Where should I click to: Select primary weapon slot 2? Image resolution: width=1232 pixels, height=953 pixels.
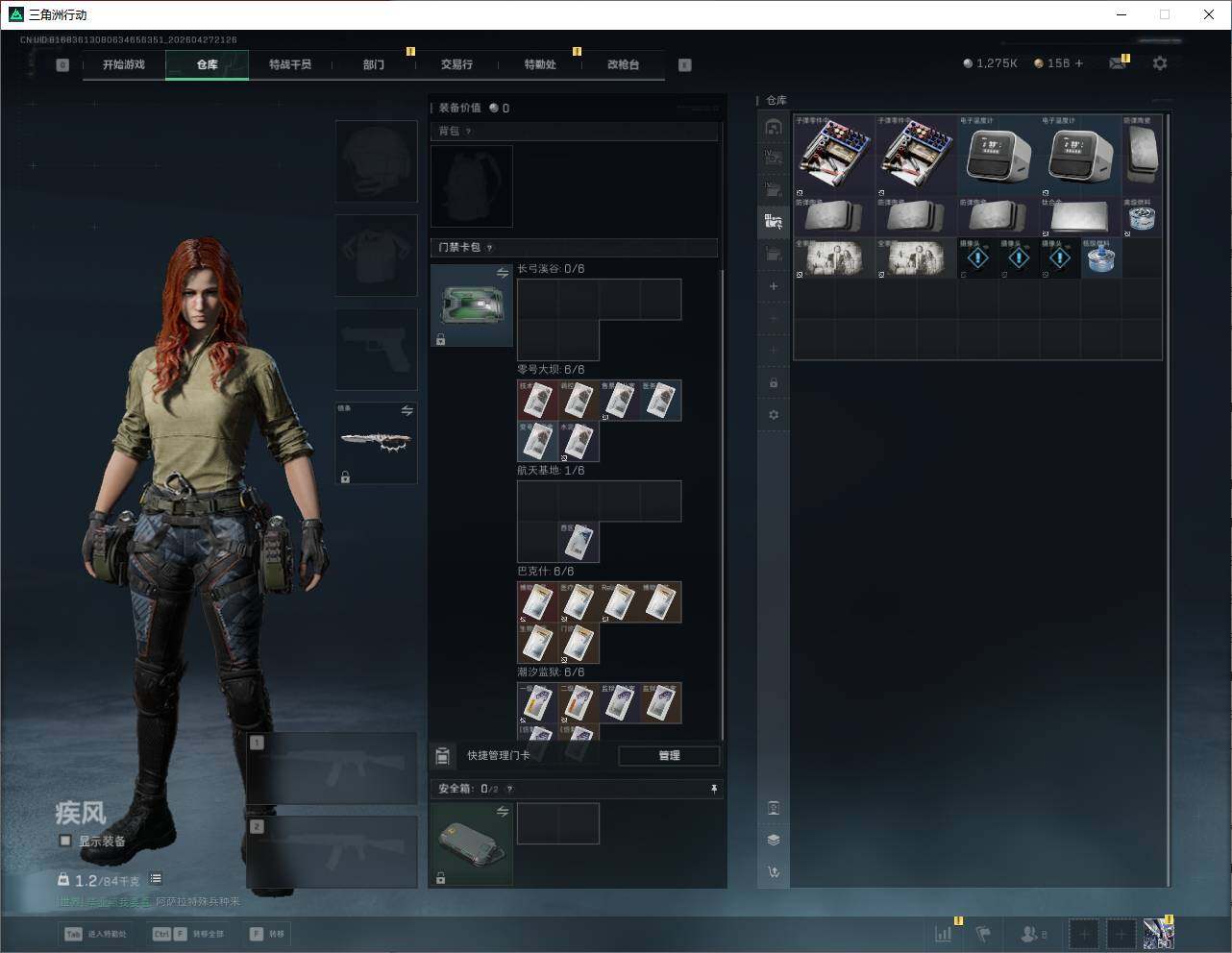point(332,852)
